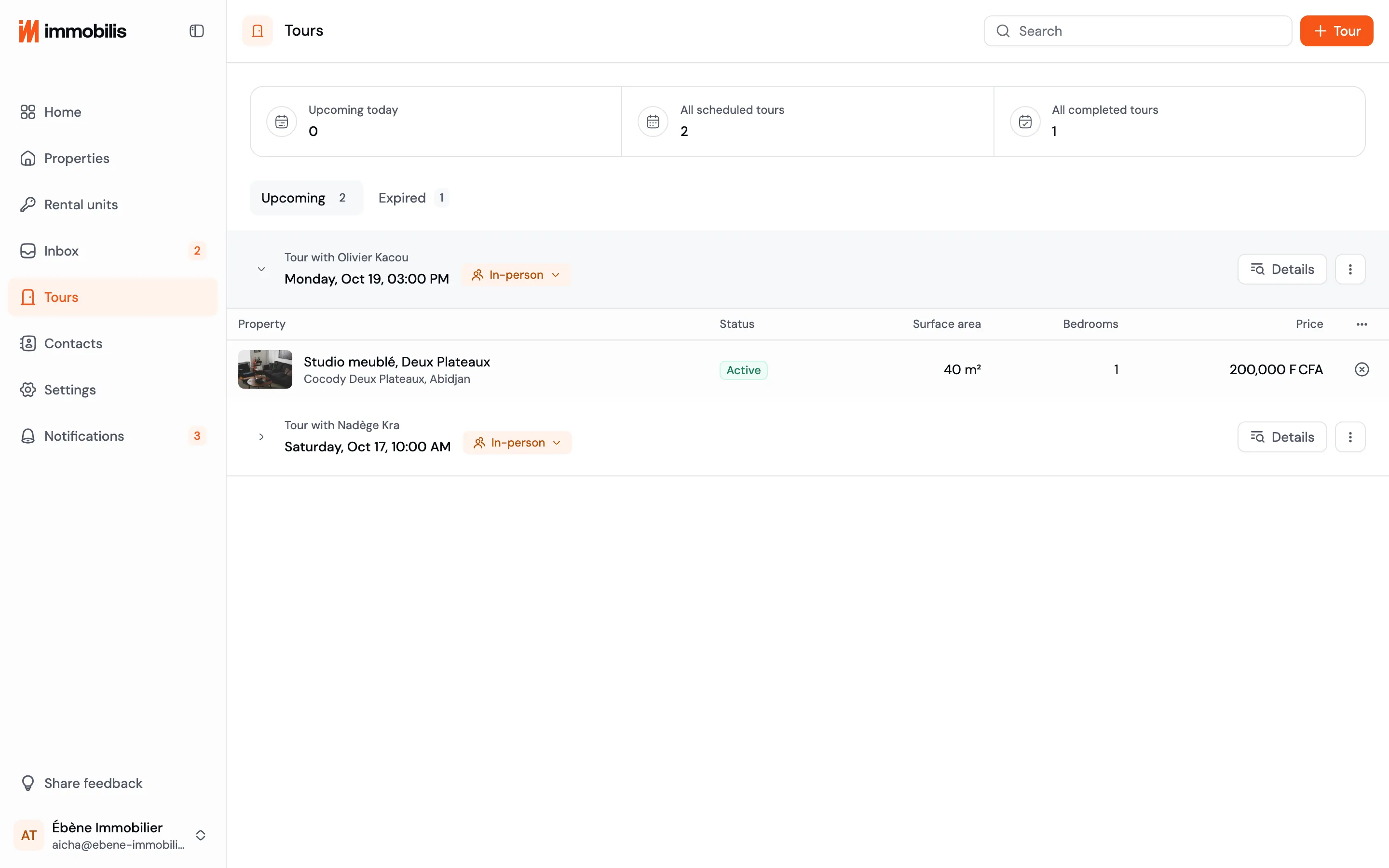Screen dimensions: 1389x868
Task: Go to Home in sidebar
Action: coord(112,112)
